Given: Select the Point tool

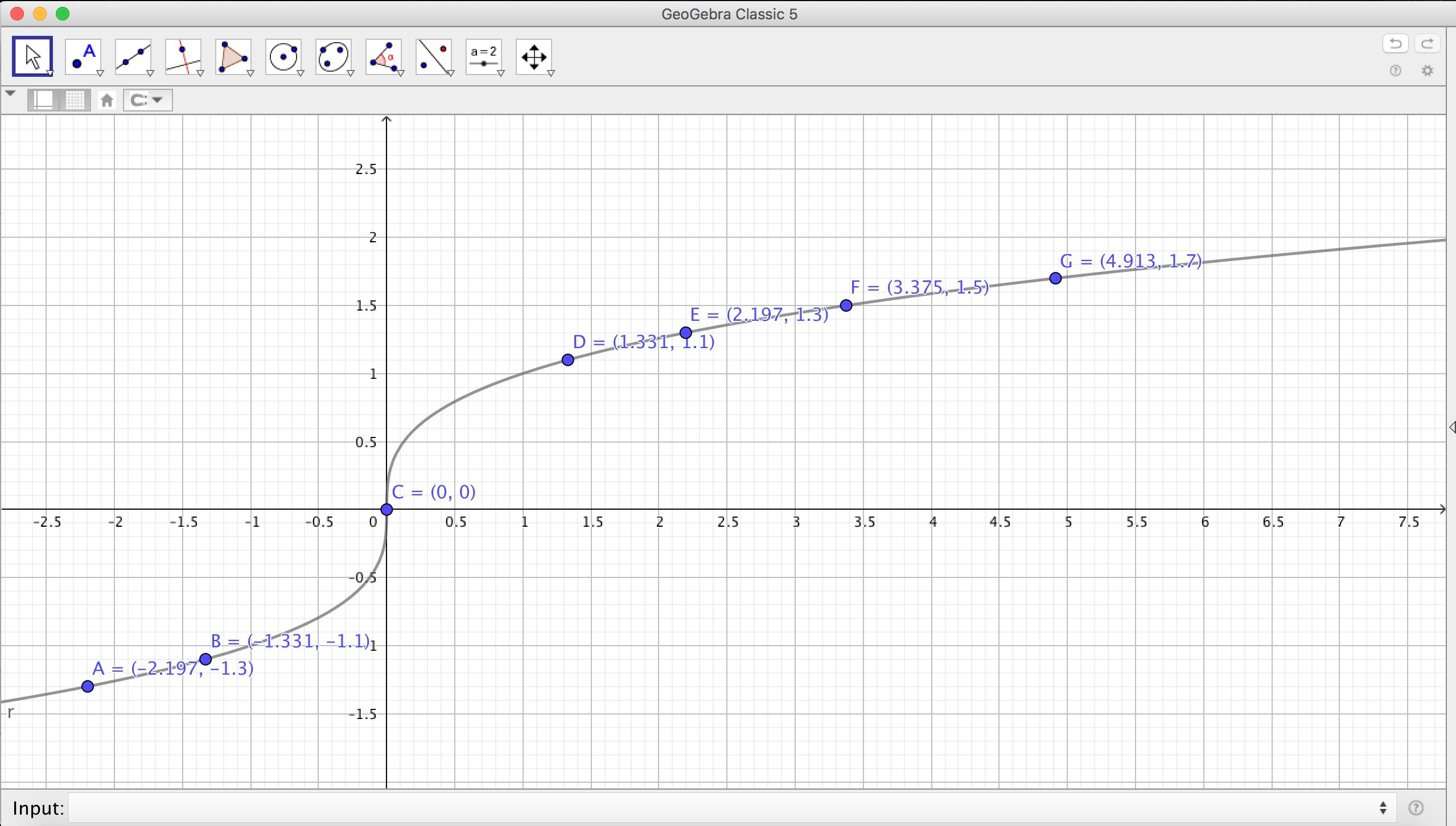Looking at the screenshot, I should pyautogui.click(x=84, y=56).
